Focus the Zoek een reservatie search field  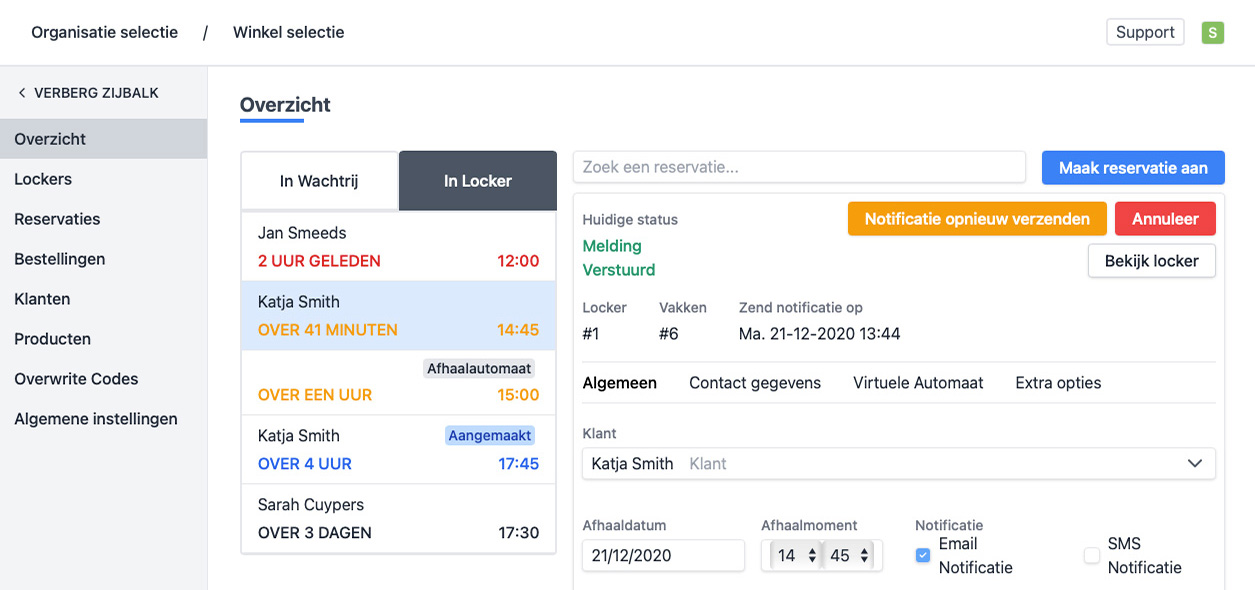[x=799, y=167]
